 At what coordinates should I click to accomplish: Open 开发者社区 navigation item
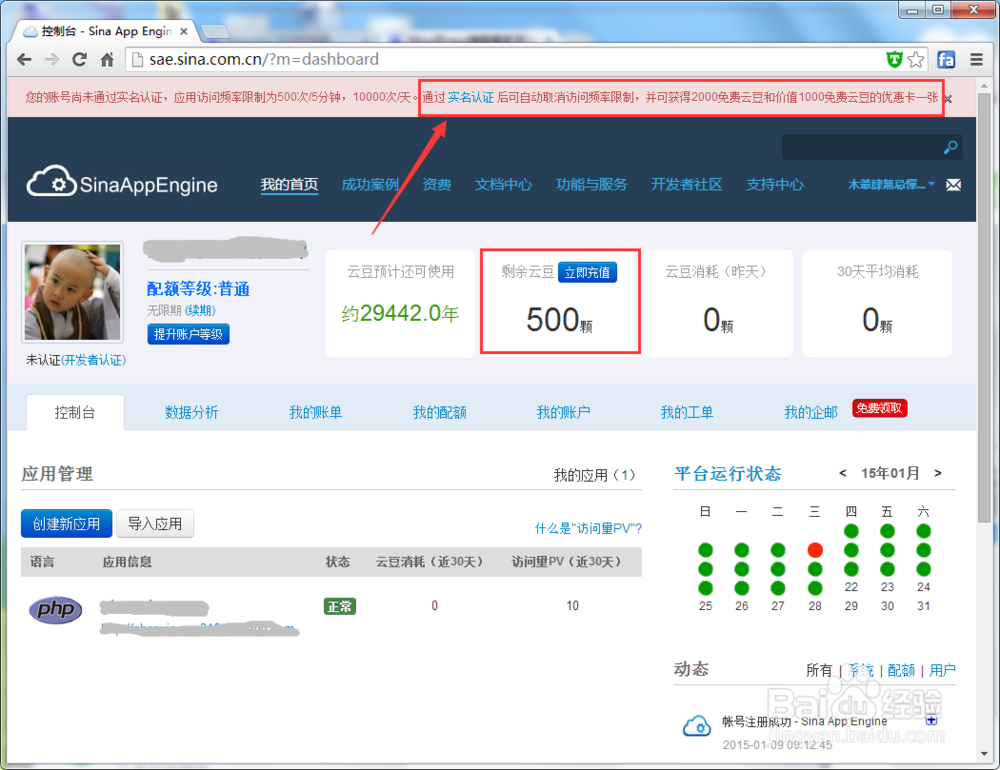(686, 184)
